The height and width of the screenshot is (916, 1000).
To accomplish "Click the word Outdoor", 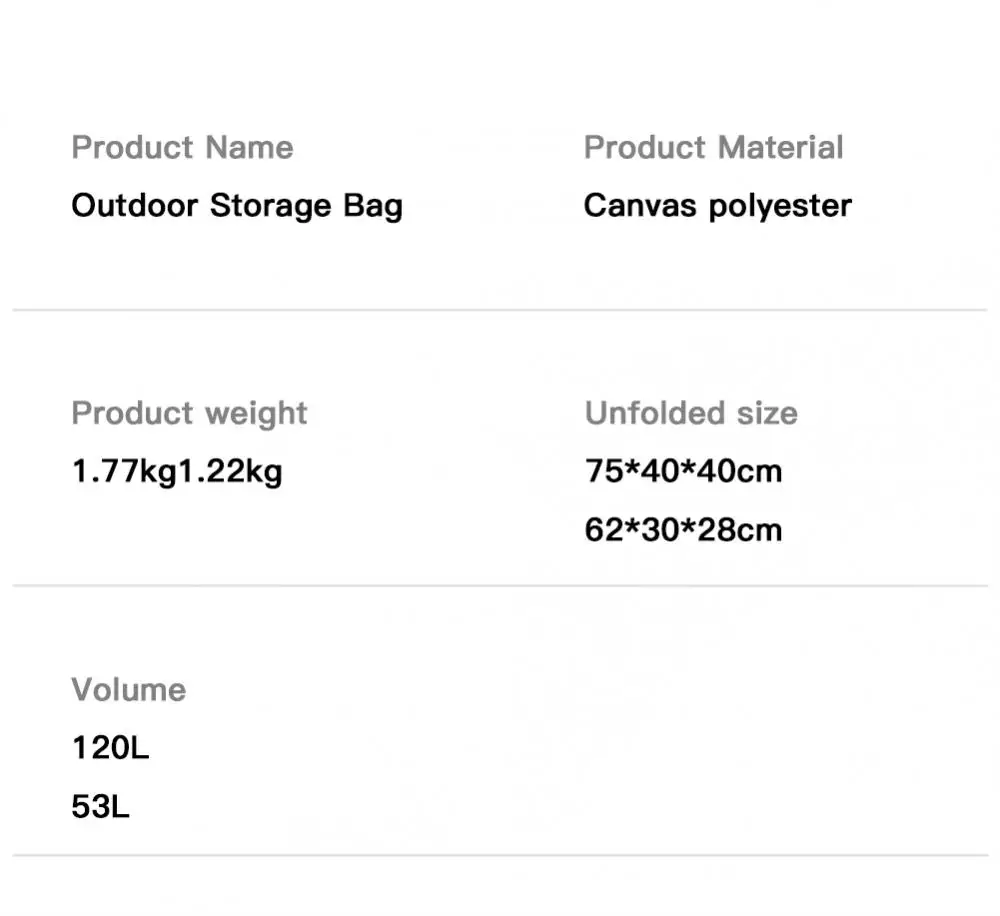I will (x=136, y=206).
